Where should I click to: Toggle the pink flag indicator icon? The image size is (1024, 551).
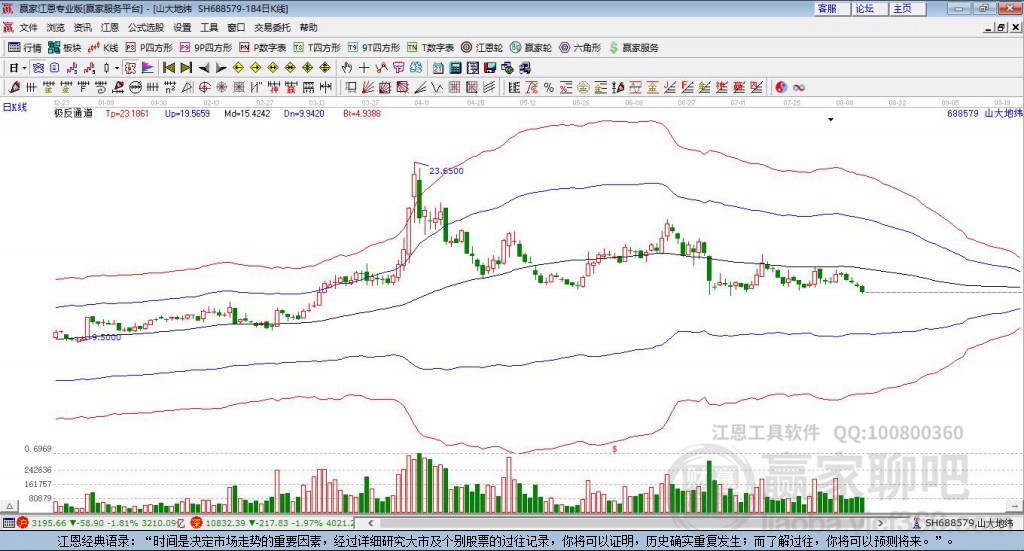coord(148,68)
